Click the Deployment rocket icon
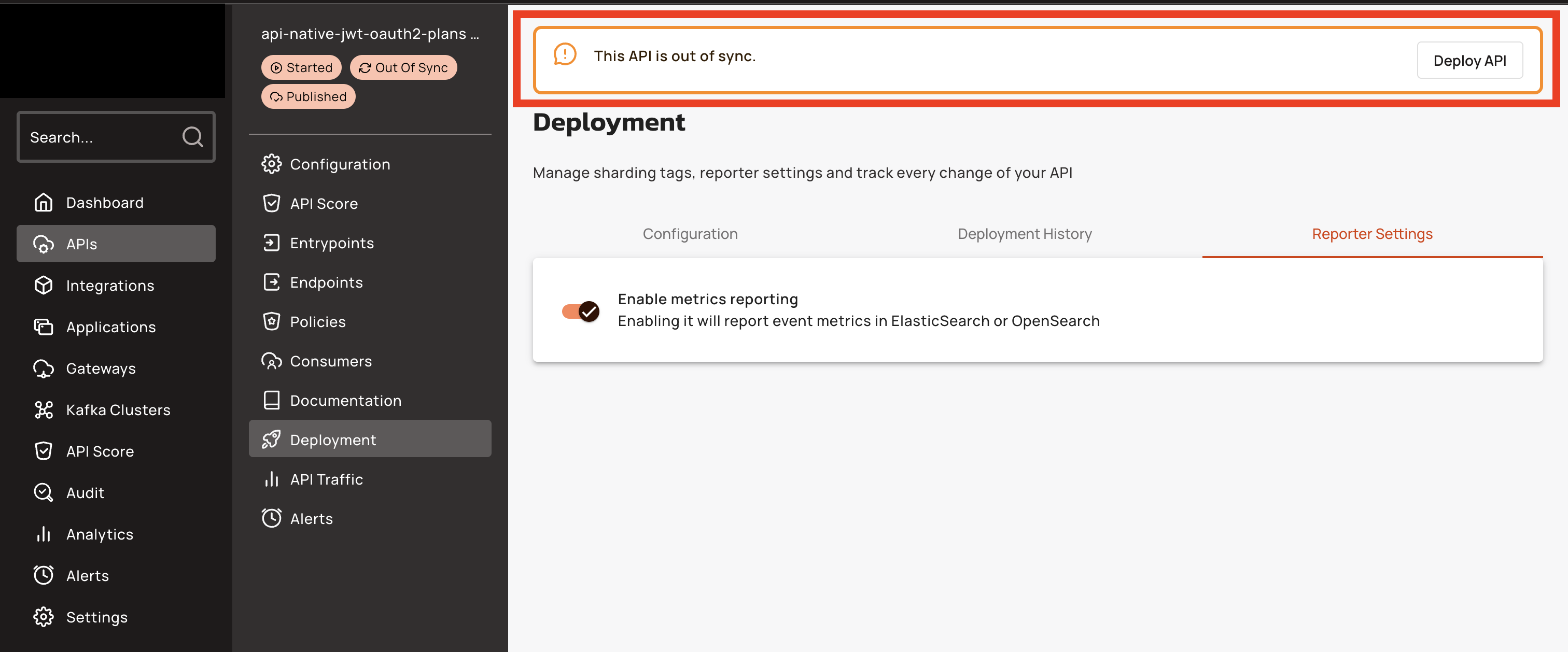This screenshot has height=652, width=1568. point(272,440)
